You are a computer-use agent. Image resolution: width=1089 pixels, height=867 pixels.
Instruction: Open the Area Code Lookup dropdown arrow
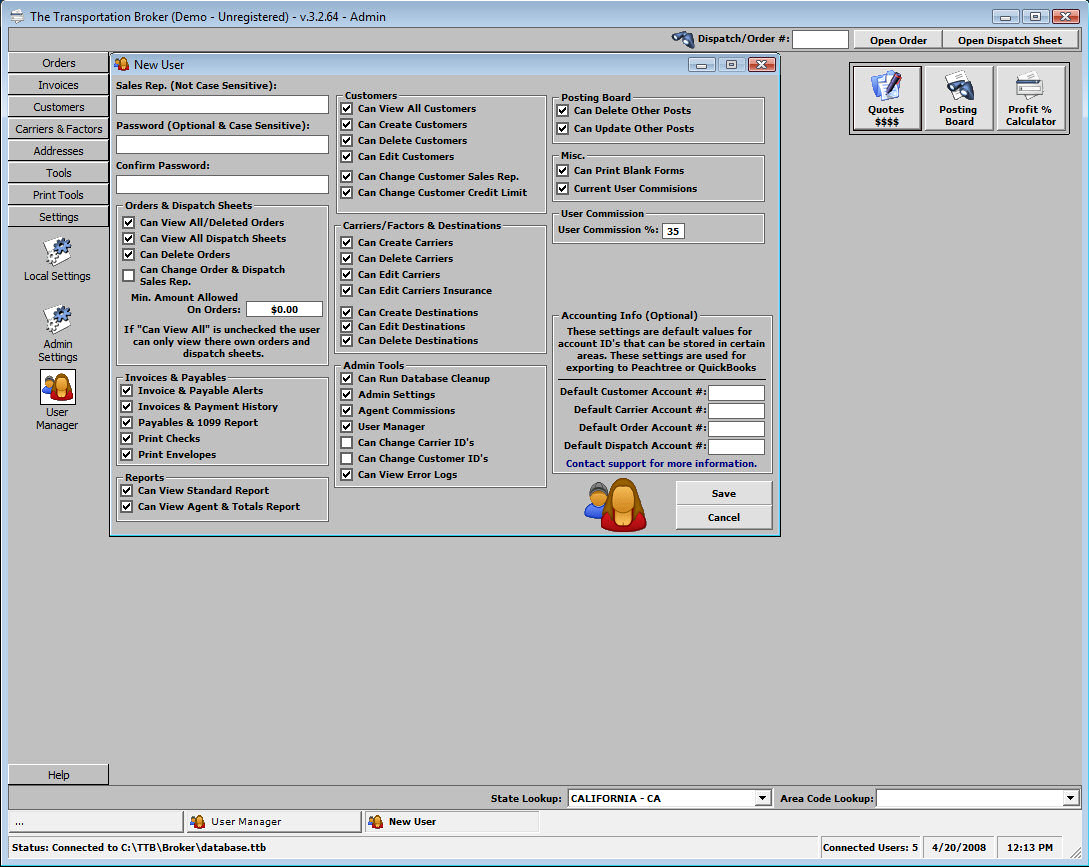(x=1070, y=798)
